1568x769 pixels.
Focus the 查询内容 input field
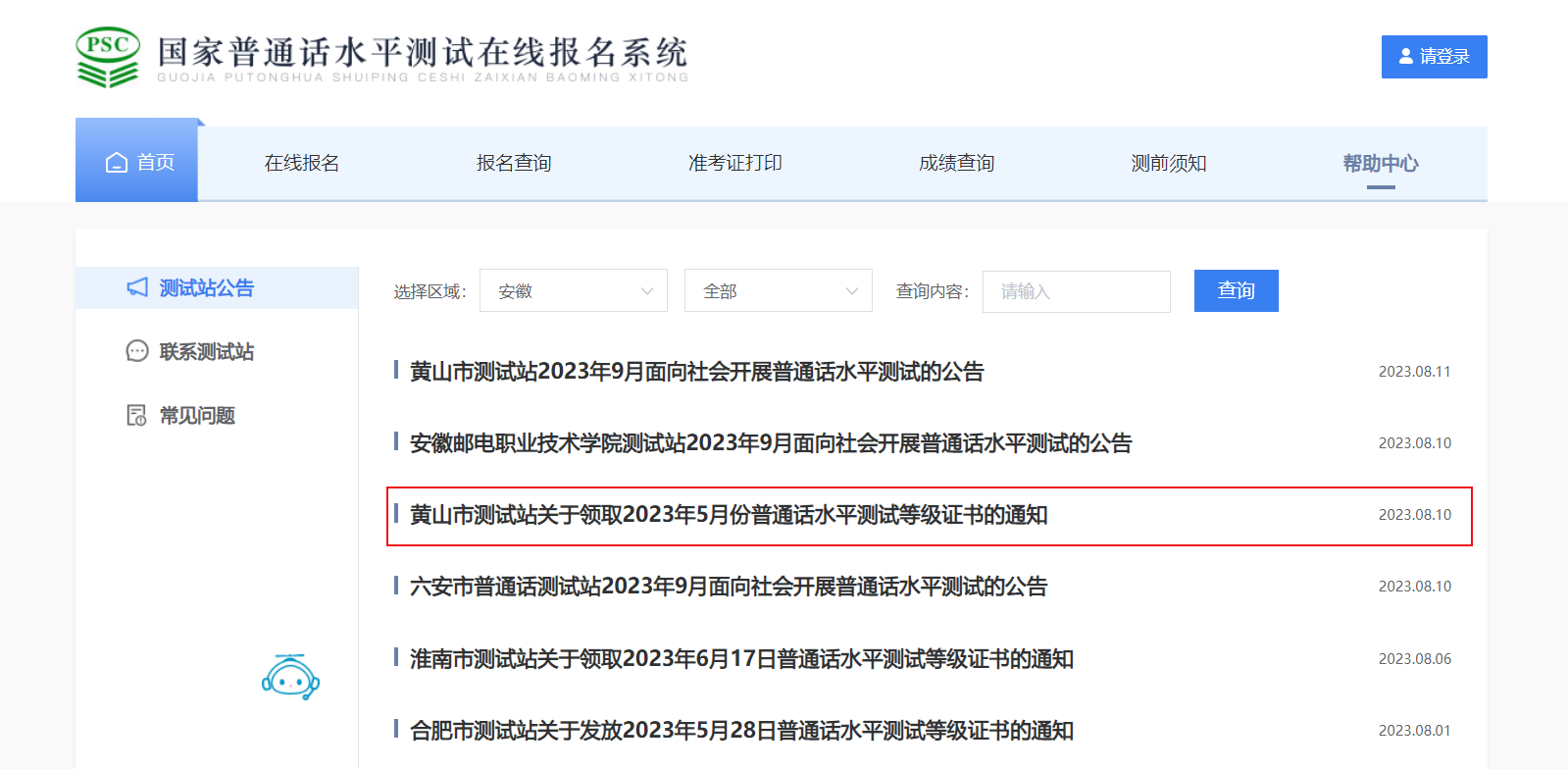1077,291
